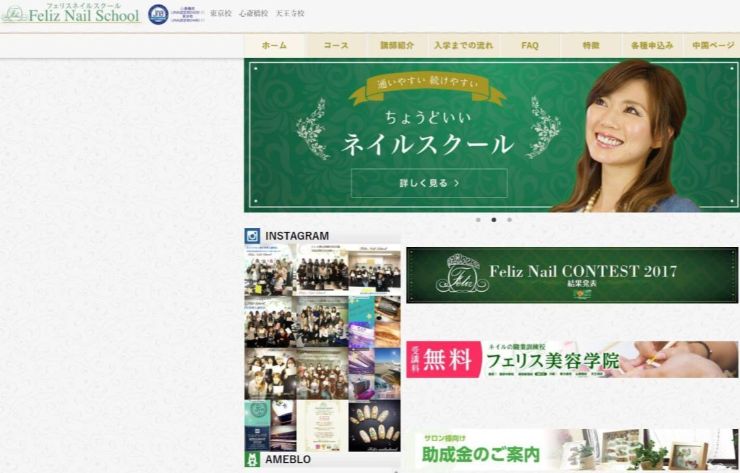Open the 中国ページ menu item
740x473 pixels.
pyautogui.click(x=712, y=46)
